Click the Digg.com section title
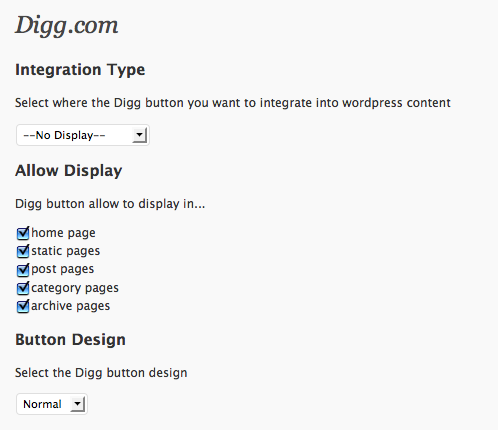This screenshot has height=430, width=498. tap(67, 26)
